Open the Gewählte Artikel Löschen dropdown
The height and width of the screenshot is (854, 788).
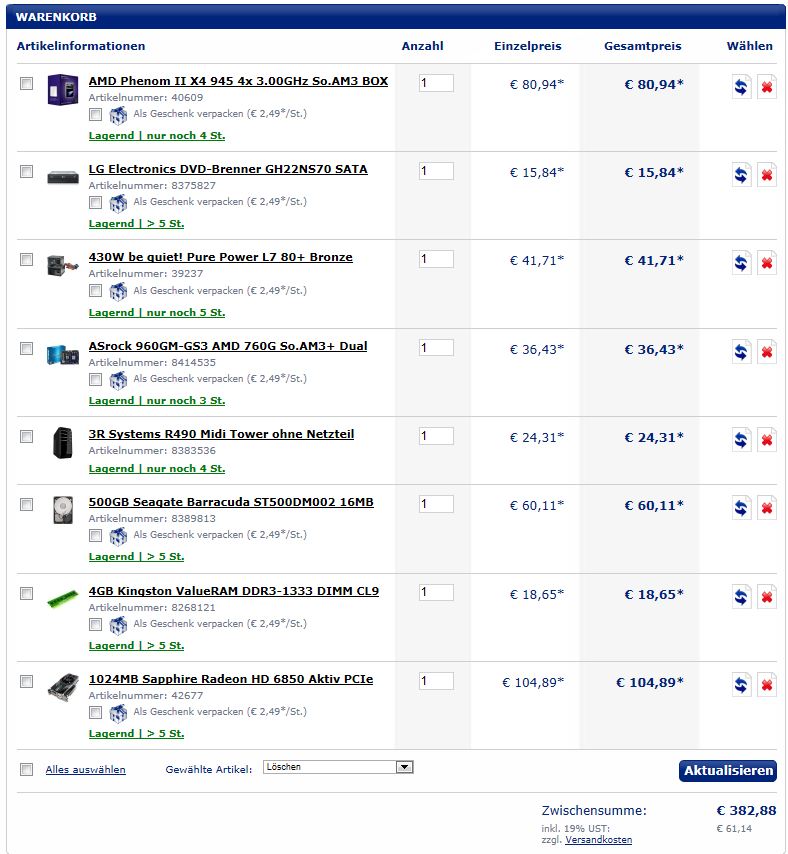coord(338,767)
